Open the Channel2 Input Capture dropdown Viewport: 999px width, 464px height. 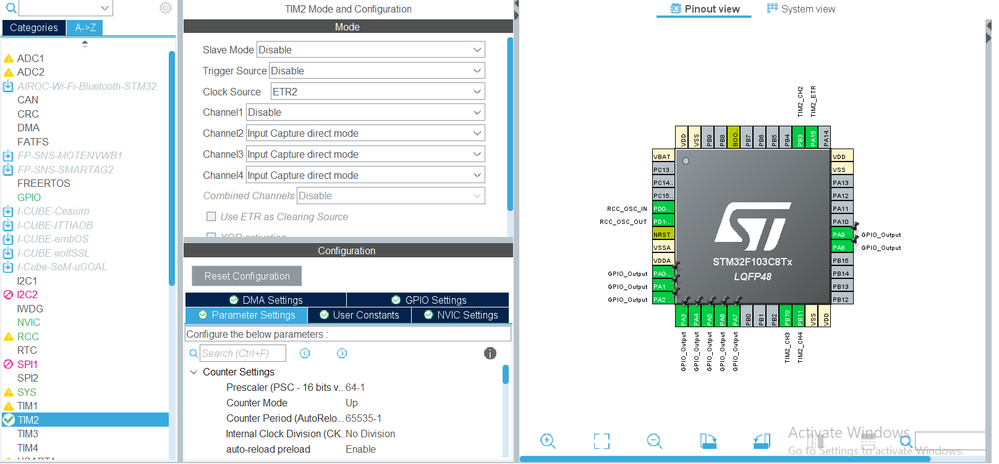tap(366, 133)
